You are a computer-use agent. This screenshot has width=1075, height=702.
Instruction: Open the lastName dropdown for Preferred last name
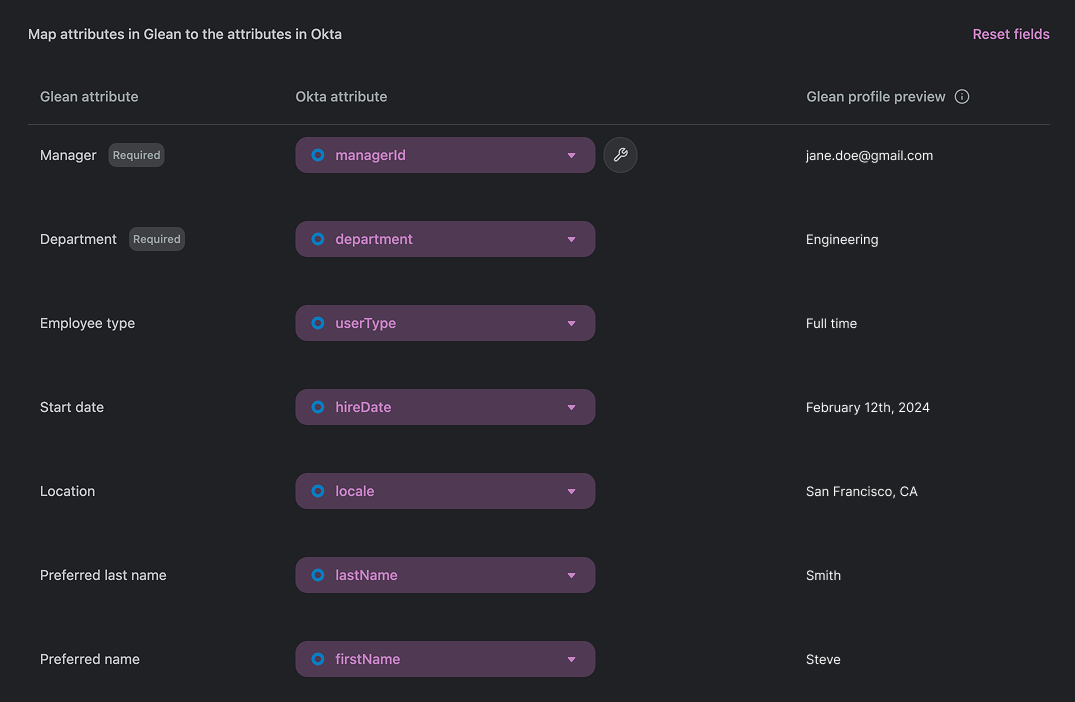pos(571,575)
